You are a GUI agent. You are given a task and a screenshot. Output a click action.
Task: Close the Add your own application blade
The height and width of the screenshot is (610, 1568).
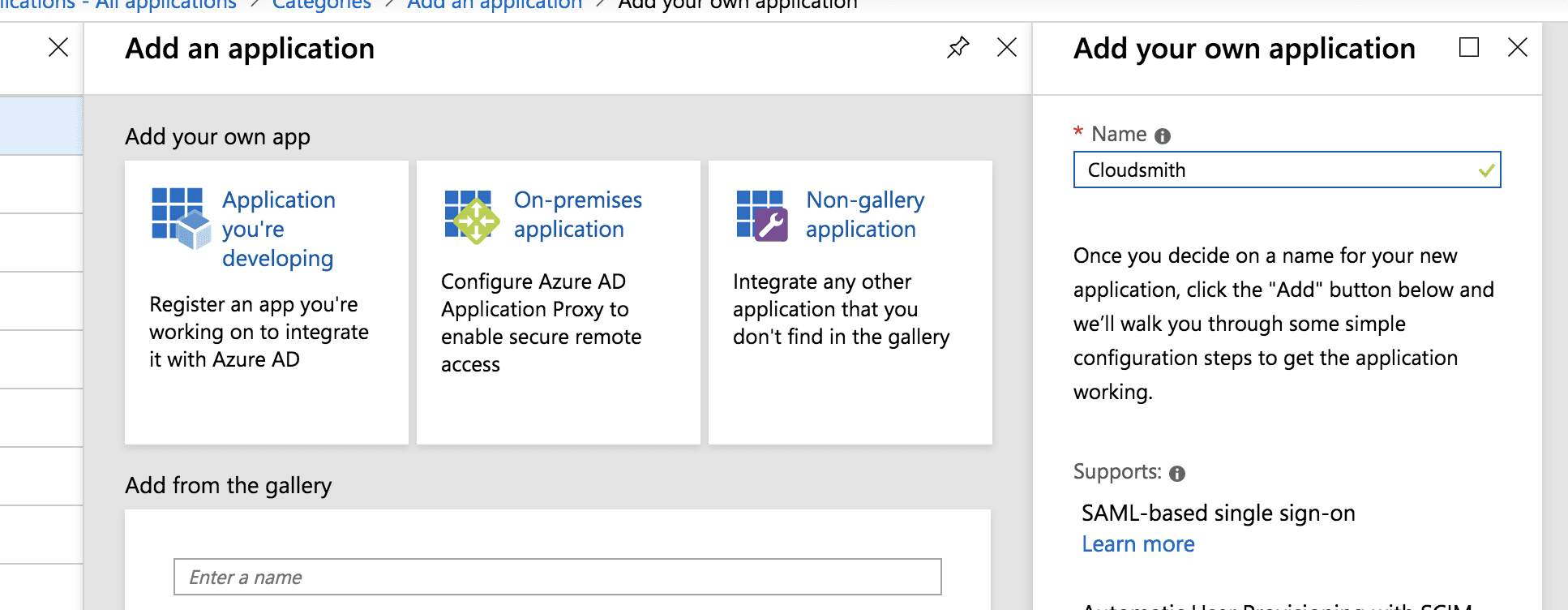tap(1517, 48)
